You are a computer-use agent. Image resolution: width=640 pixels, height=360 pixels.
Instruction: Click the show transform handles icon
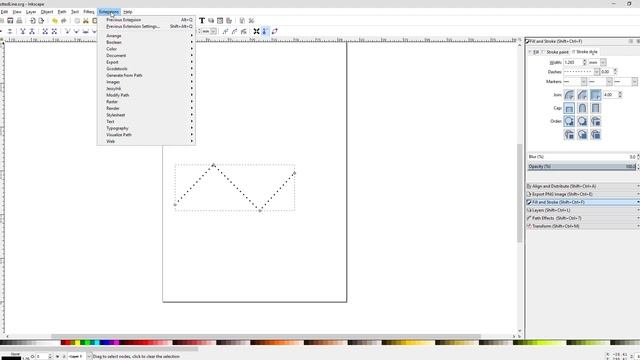coord(256,31)
